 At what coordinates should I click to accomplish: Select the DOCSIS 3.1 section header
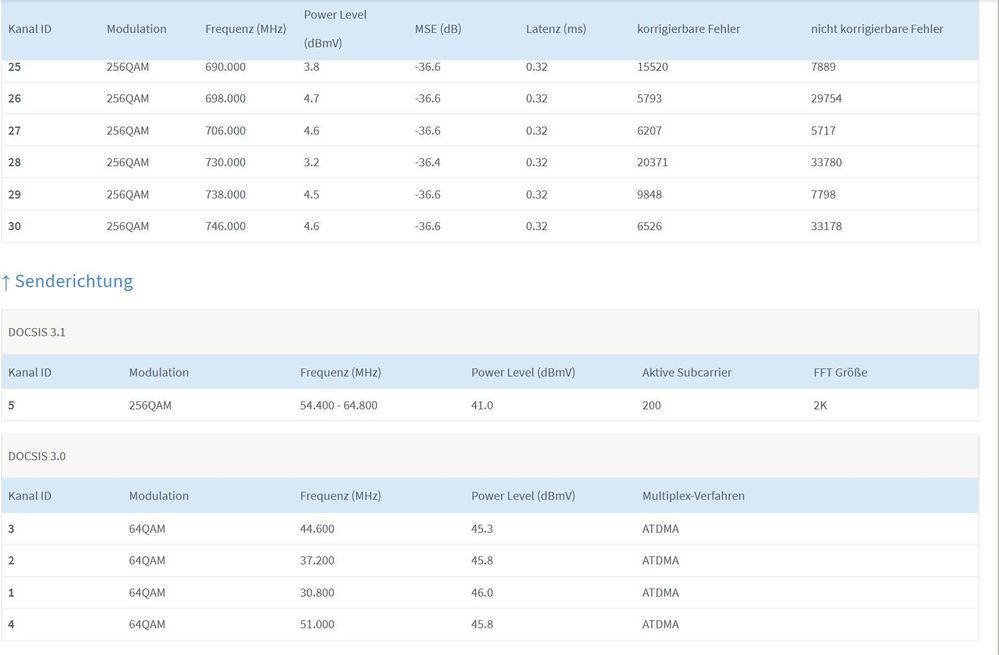pyautogui.click(x=37, y=332)
